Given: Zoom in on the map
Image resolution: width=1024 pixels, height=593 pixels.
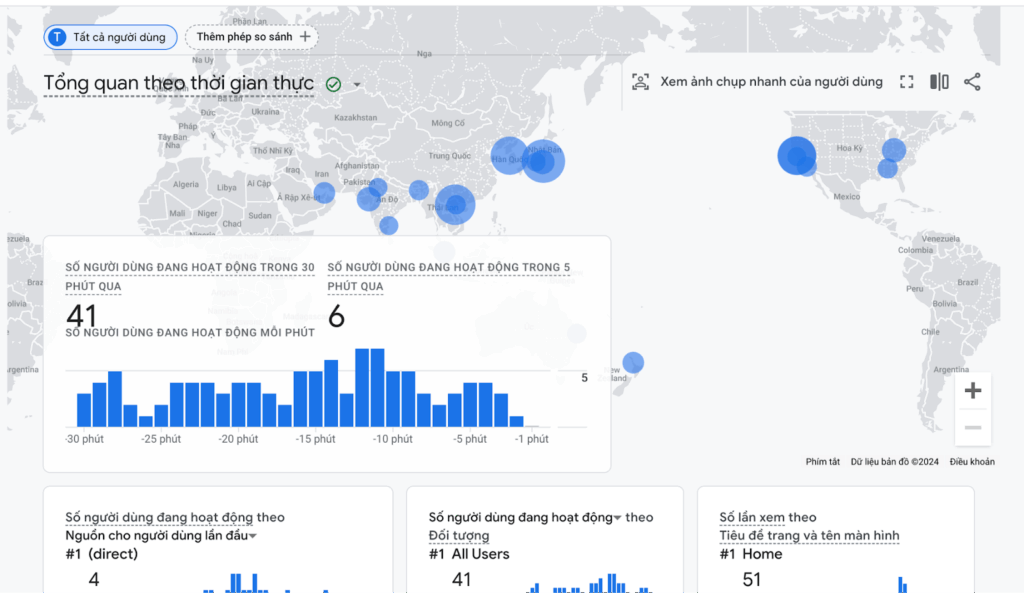Looking at the screenshot, I should click(973, 391).
